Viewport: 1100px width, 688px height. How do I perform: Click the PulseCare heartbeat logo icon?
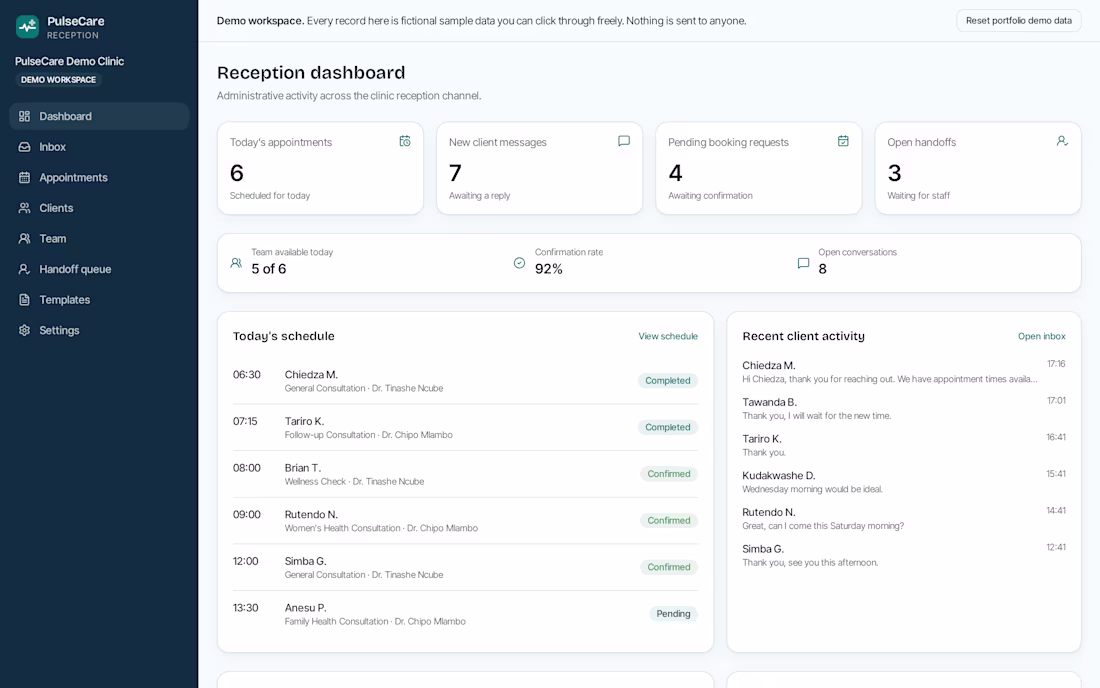coord(27,27)
